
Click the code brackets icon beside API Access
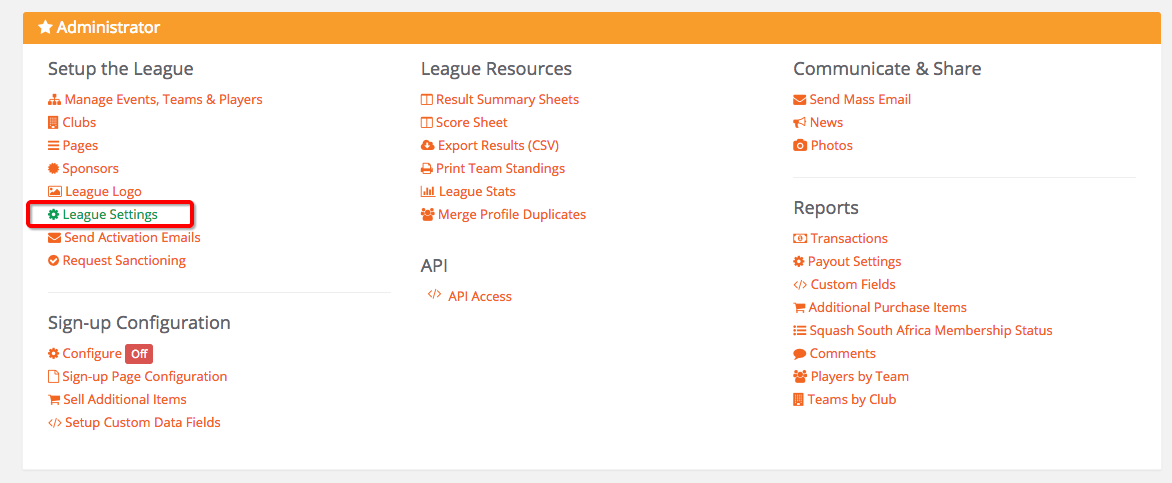click(434, 295)
